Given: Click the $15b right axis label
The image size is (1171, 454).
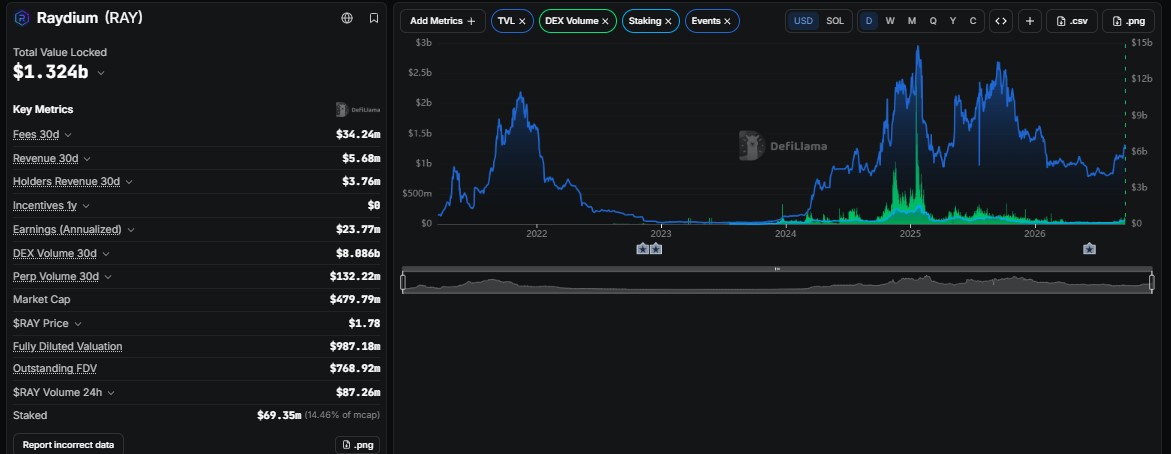Looking at the screenshot, I should click(x=1140, y=43).
